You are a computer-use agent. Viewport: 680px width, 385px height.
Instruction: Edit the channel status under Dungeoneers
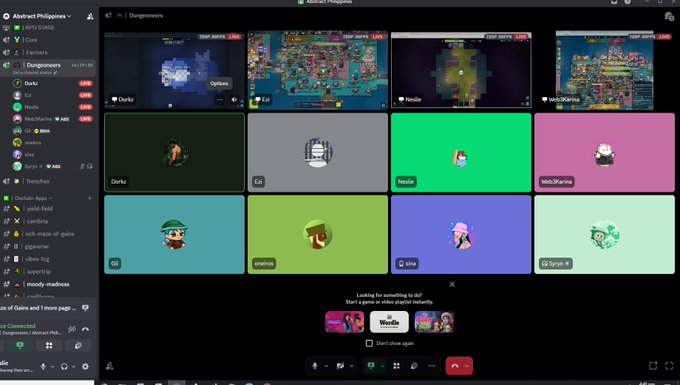(35, 73)
